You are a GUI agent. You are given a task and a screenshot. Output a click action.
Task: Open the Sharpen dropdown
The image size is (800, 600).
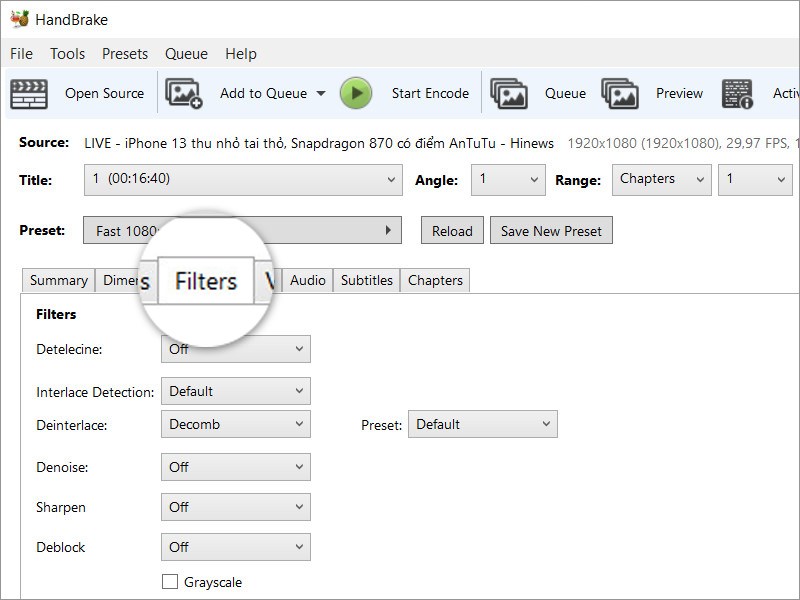click(x=236, y=507)
